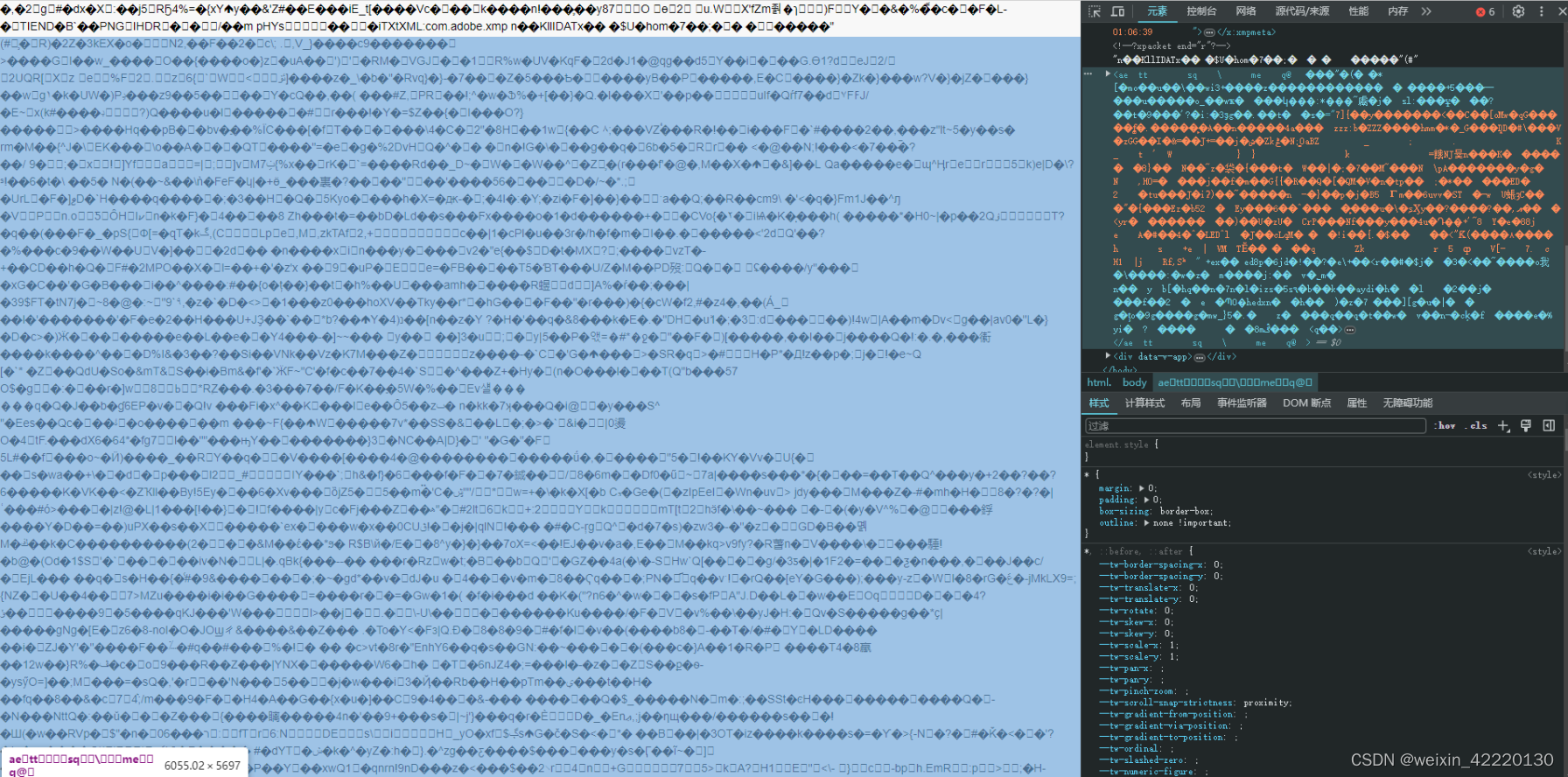Switch to the 内存 tab
Viewport: 1568px width, 777px height.
[x=1398, y=11]
